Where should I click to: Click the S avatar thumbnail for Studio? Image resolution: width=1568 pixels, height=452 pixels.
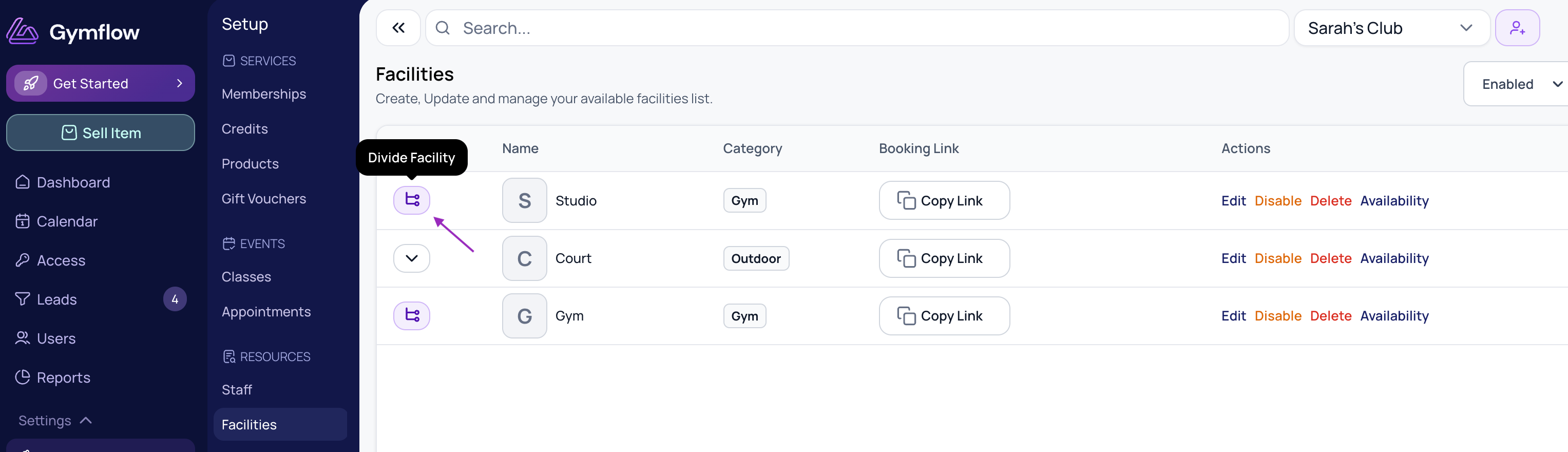click(524, 200)
